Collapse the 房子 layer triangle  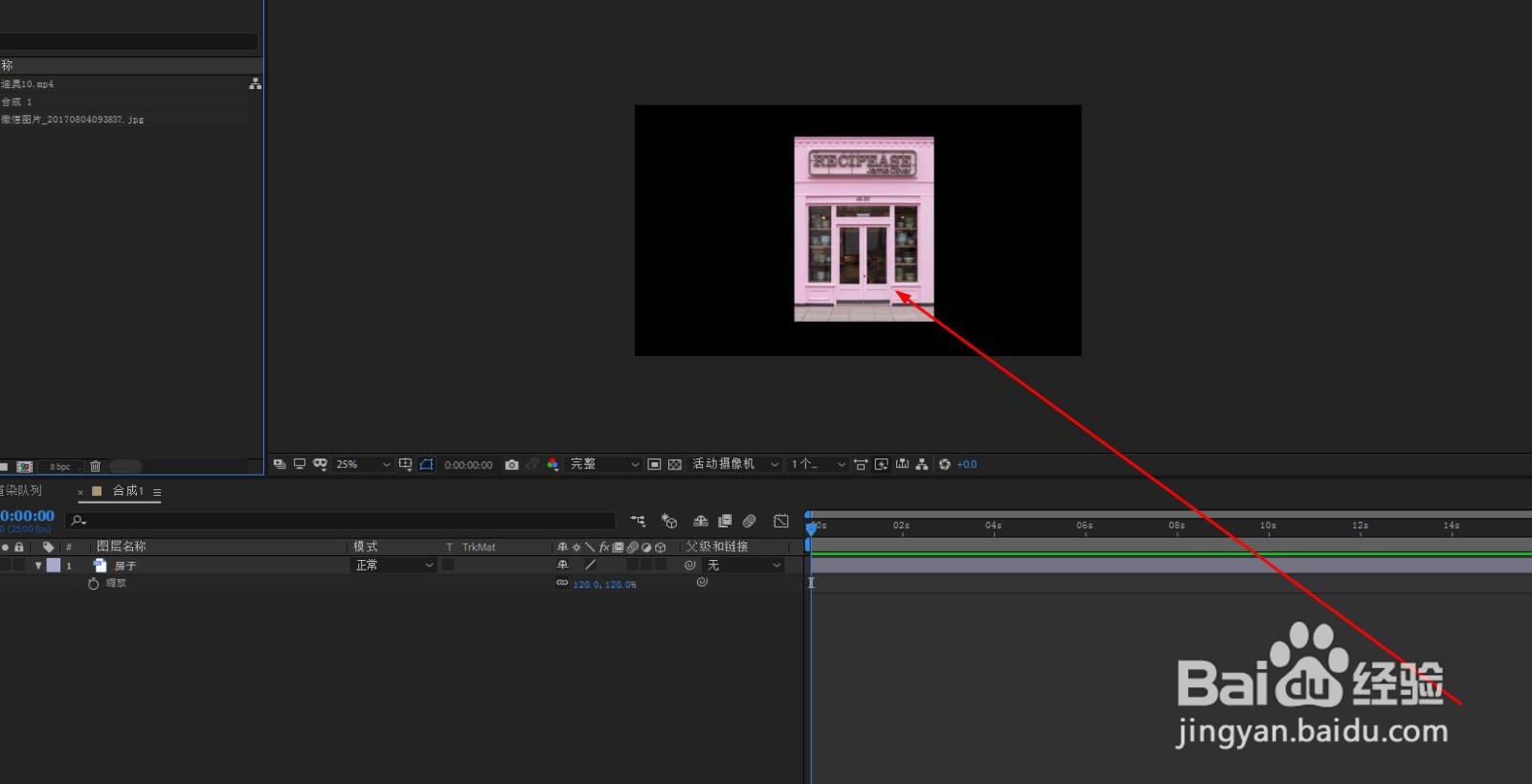[x=38, y=566]
